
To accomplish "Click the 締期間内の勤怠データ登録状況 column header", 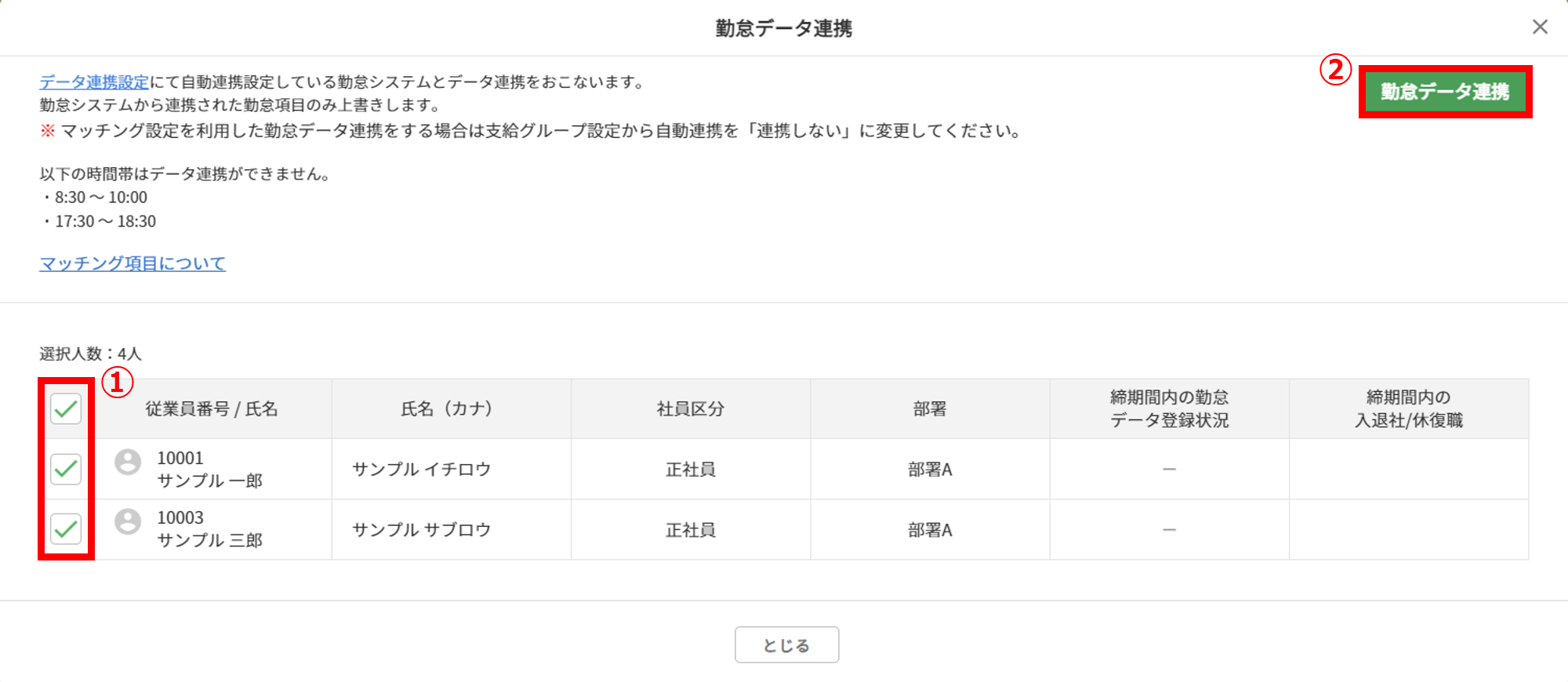I will pos(1169,408).
